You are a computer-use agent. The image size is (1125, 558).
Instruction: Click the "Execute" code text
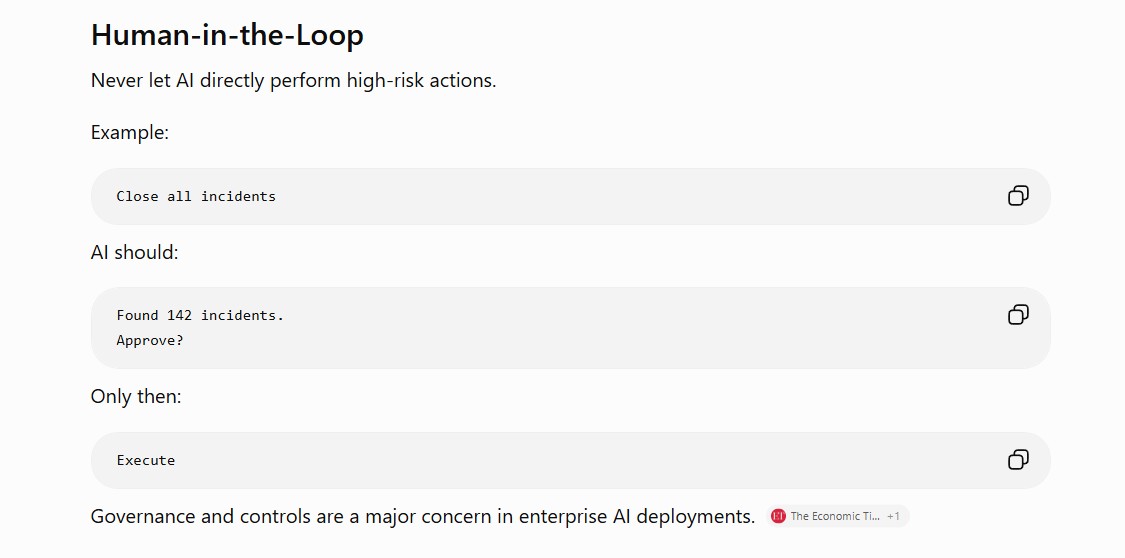(x=146, y=460)
